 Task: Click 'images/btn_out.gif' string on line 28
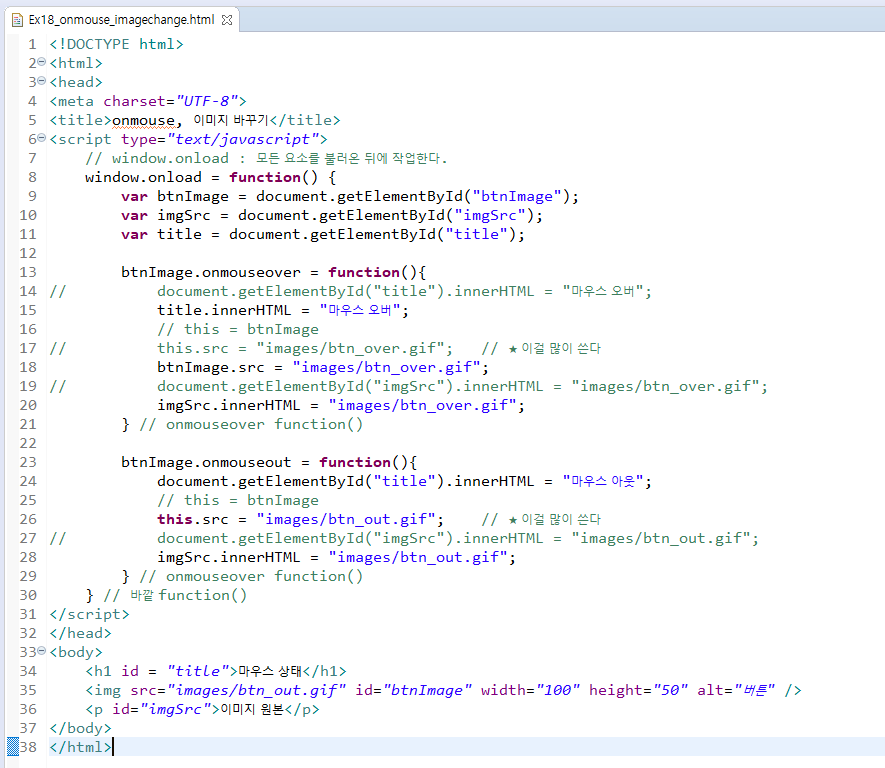(x=418, y=558)
